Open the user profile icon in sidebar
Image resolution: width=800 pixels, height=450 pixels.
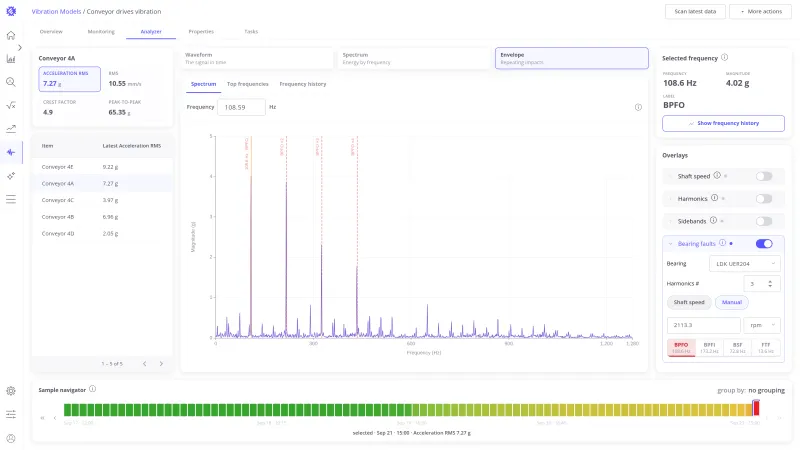pos(11,438)
